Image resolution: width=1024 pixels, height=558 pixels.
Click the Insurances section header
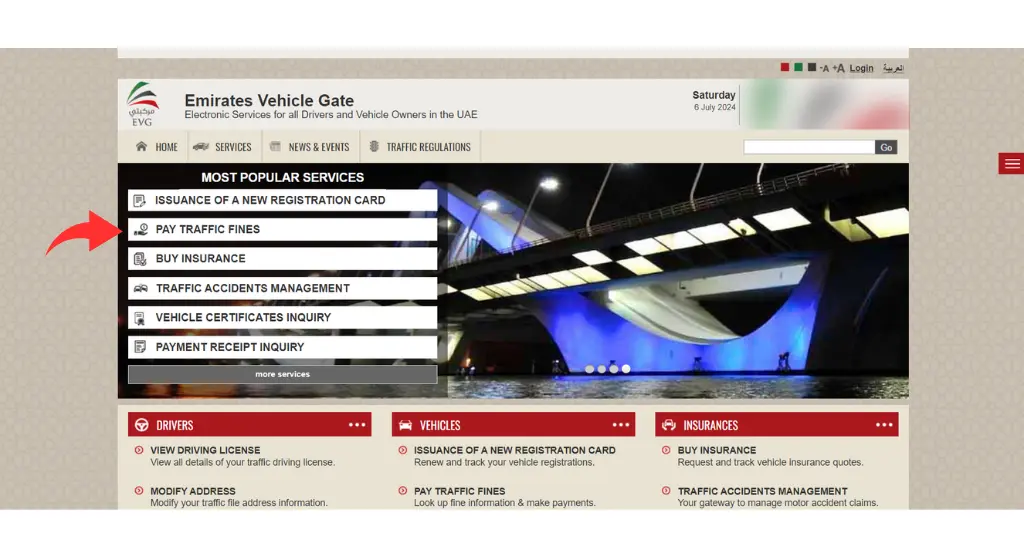click(776, 425)
